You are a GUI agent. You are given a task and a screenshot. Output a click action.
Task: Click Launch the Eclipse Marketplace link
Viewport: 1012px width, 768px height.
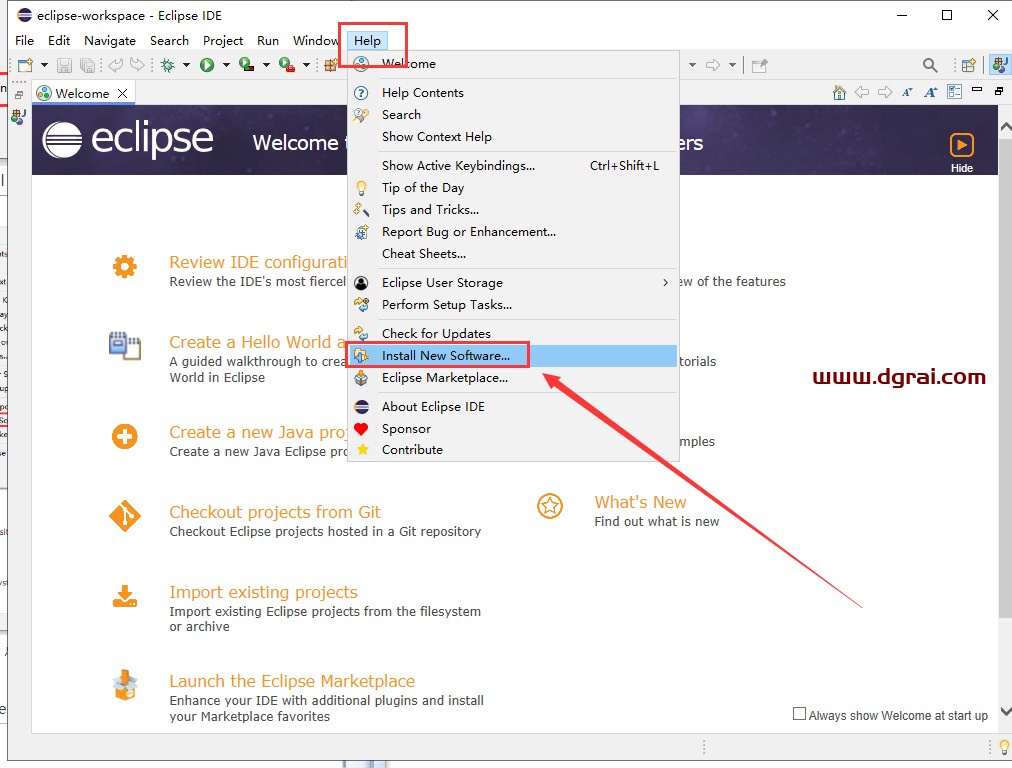point(292,682)
